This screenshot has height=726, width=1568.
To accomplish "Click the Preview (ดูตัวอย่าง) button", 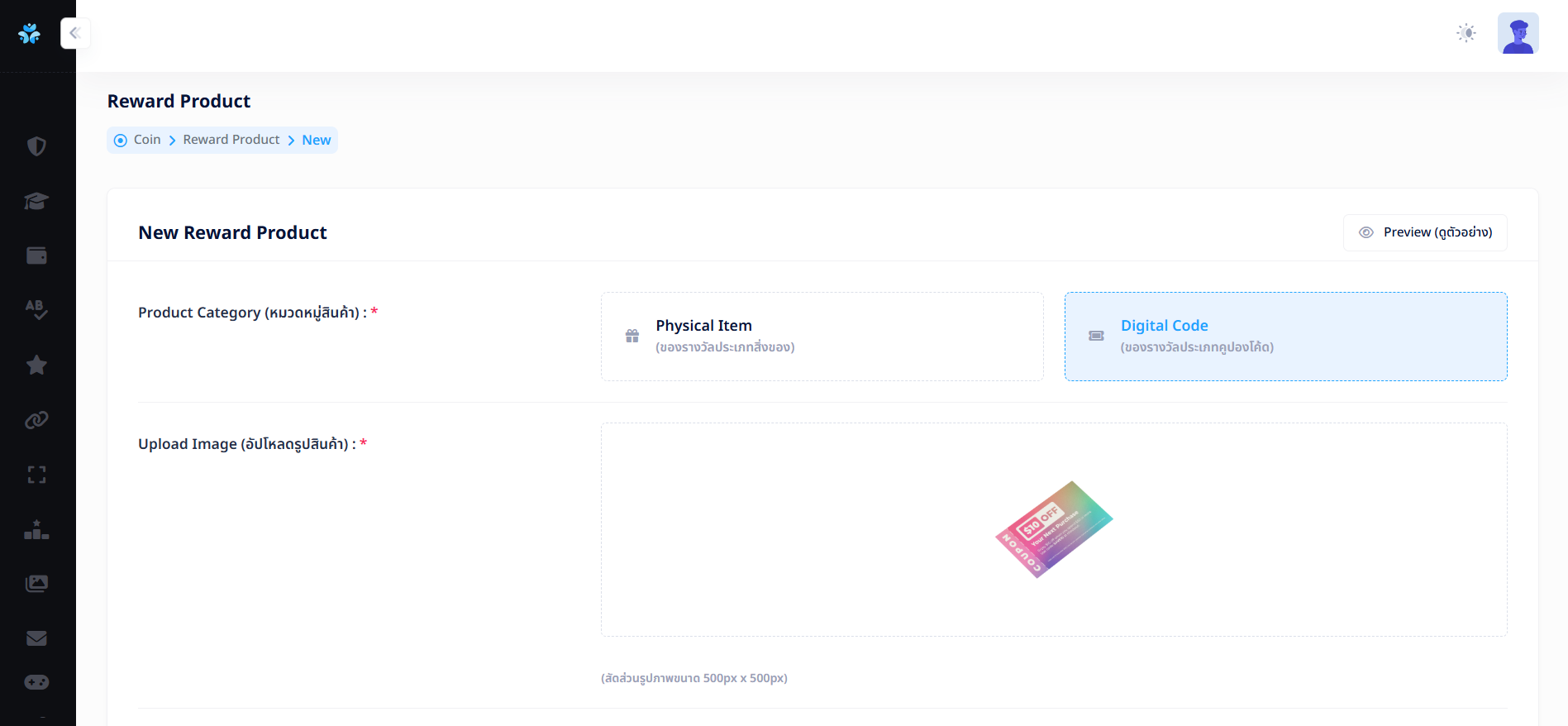I will click(1425, 232).
